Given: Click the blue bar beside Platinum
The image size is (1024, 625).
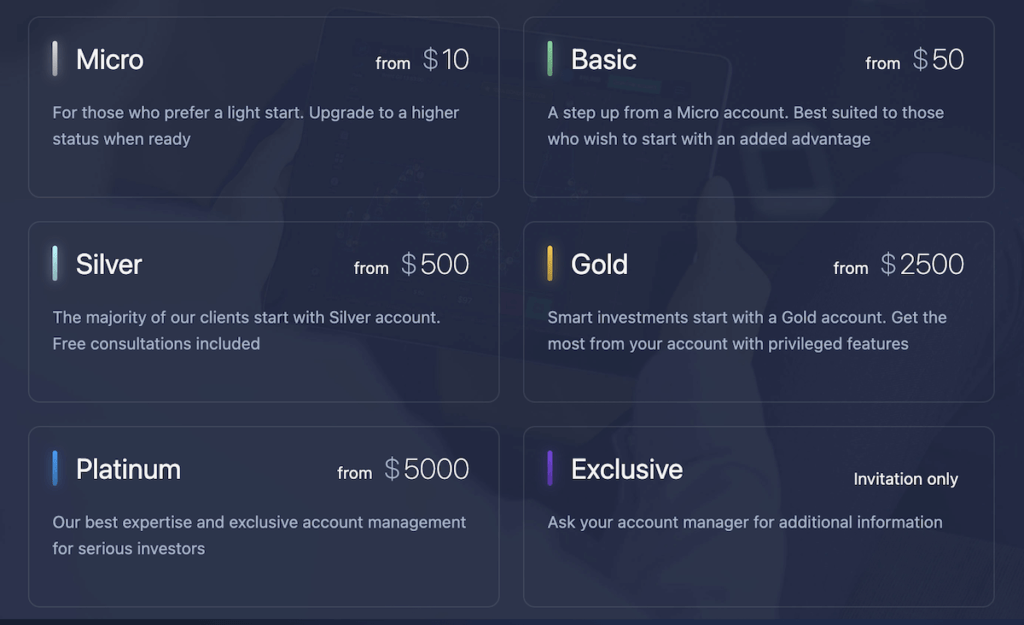Looking at the screenshot, I should point(55,468).
